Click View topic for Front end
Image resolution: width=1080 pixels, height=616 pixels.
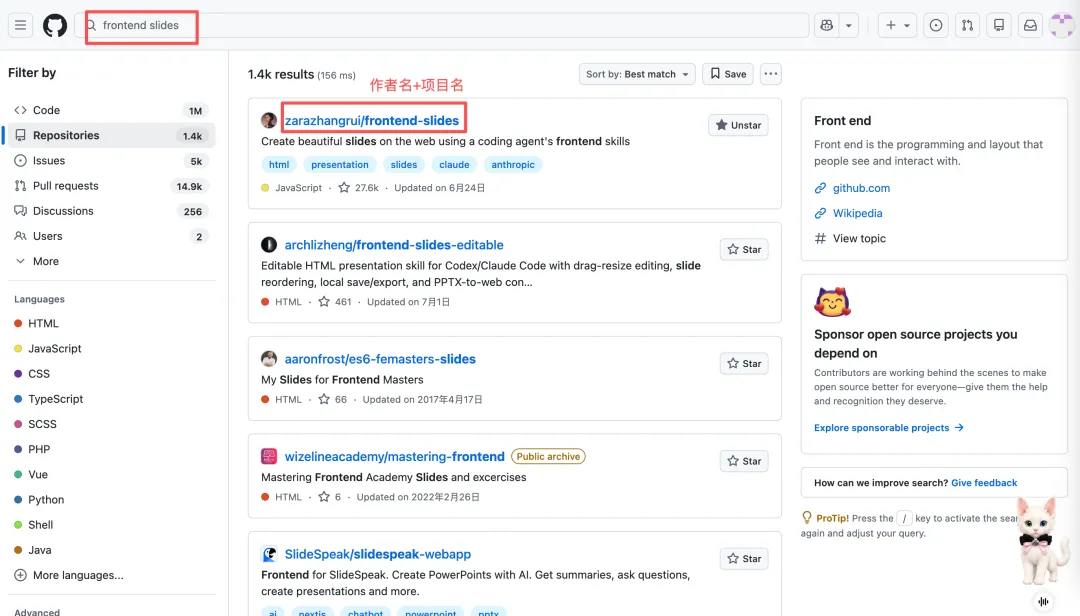[x=859, y=238]
